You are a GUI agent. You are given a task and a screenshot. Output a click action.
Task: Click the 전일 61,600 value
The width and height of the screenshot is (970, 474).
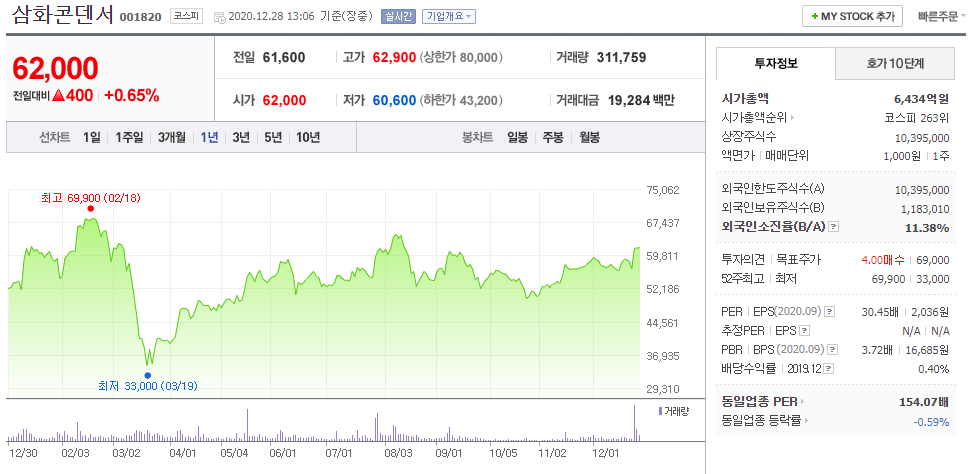coord(283,58)
